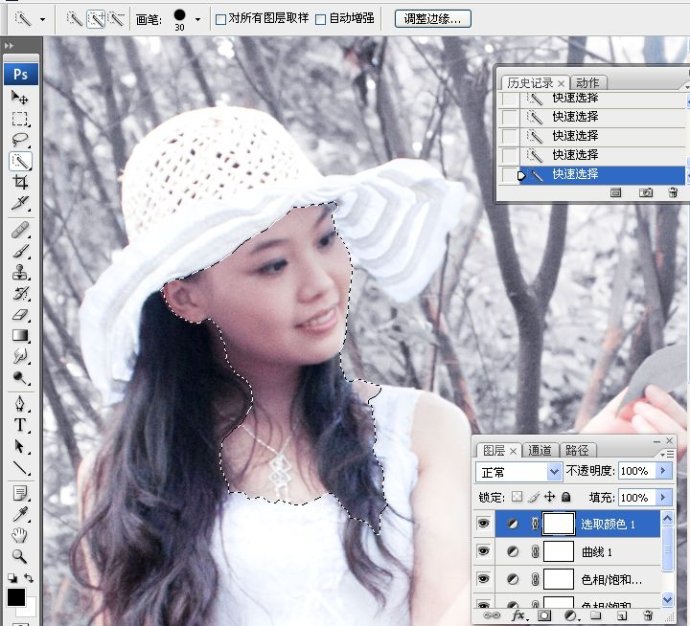Hide the 选取颜色 1 layer
The height and width of the screenshot is (626, 690).
[483, 523]
